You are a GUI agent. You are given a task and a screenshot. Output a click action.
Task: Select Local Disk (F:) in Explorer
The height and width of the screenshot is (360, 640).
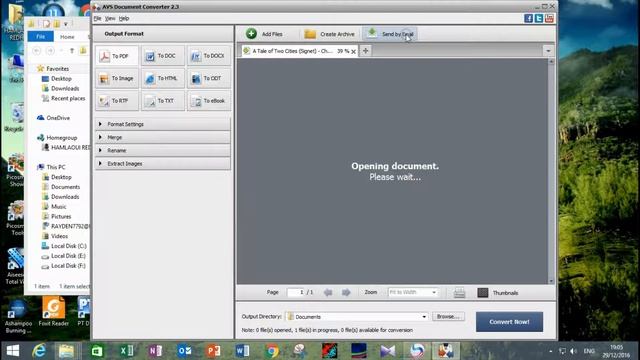[x=68, y=266]
